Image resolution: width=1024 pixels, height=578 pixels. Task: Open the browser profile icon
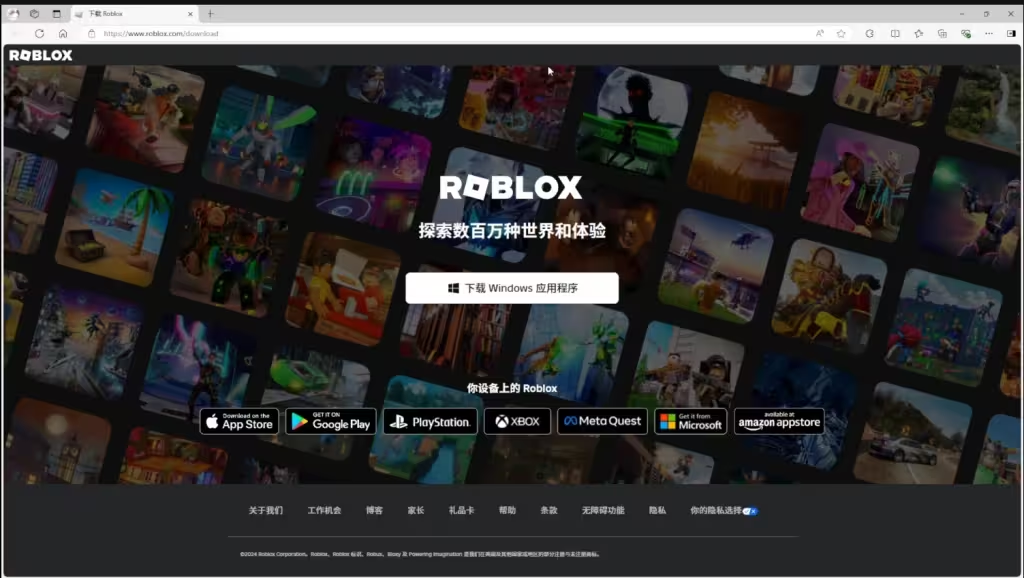pyautogui.click(x=13, y=14)
